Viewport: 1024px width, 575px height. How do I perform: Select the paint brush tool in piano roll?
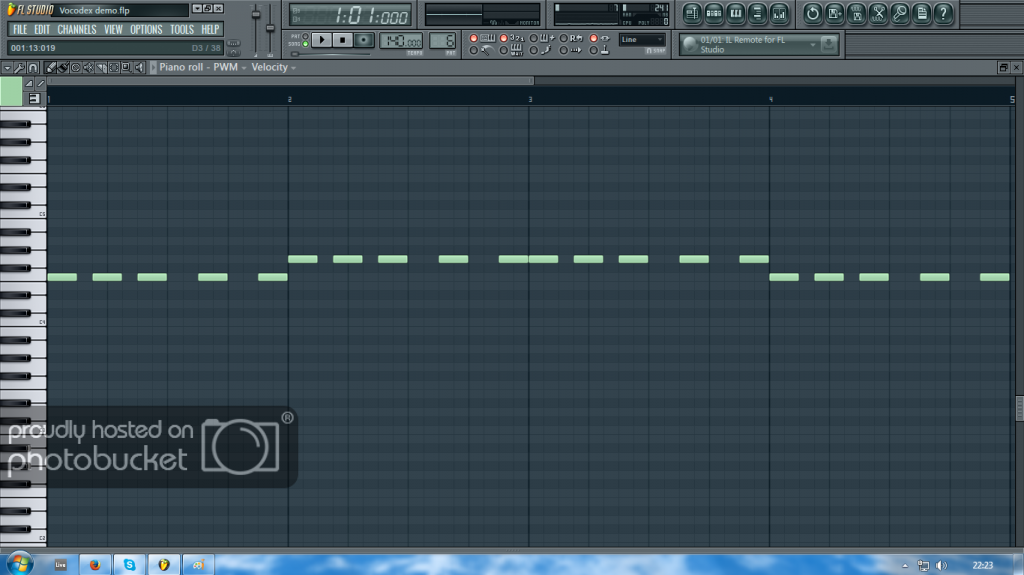pos(63,67)
